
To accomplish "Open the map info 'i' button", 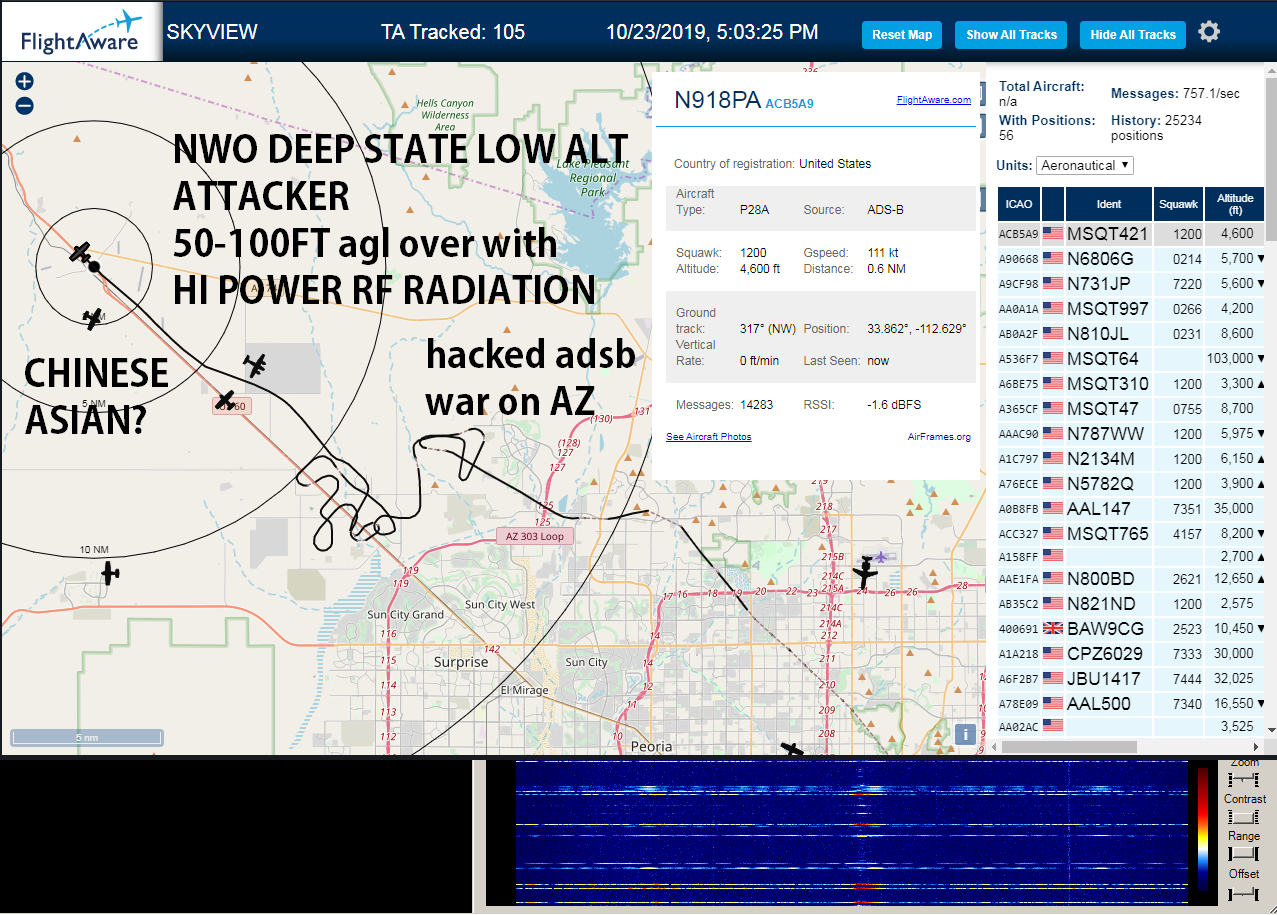I will [965, 733].
